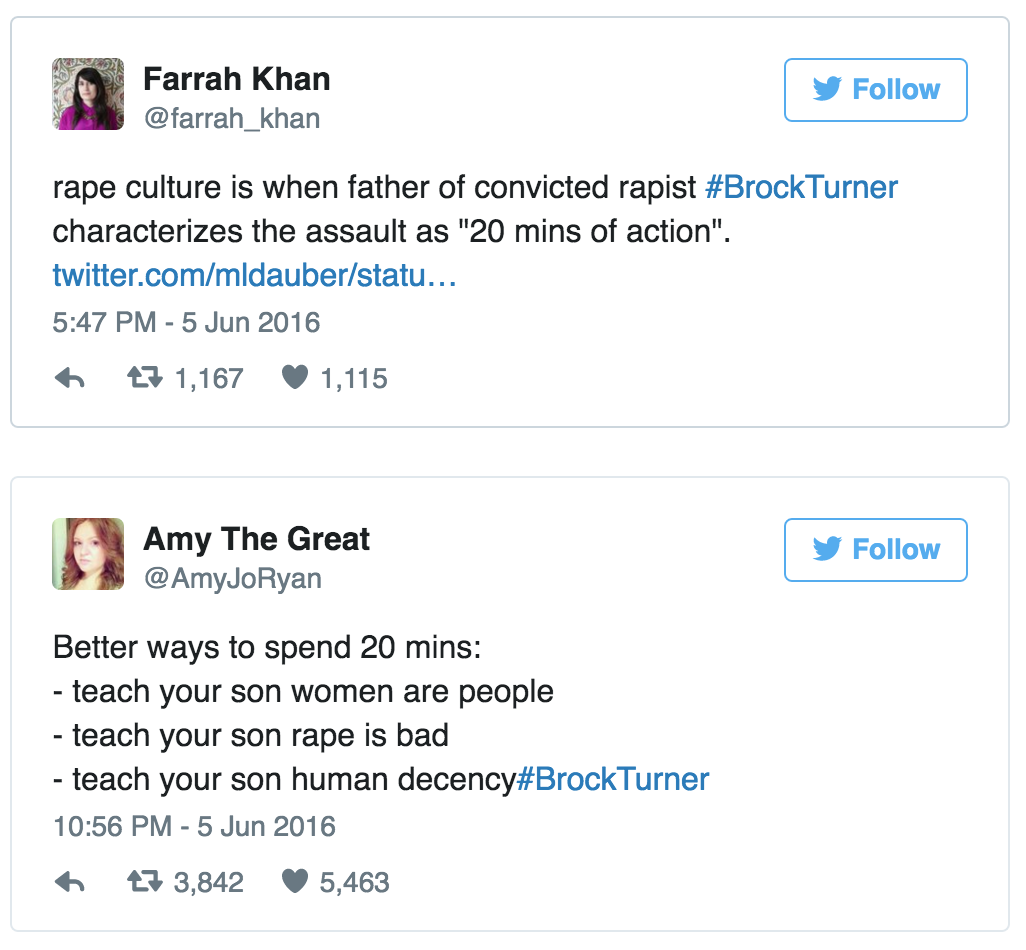Click the Farrah Khan display name
1026x950 pixels.
click(x=236, y=79)
